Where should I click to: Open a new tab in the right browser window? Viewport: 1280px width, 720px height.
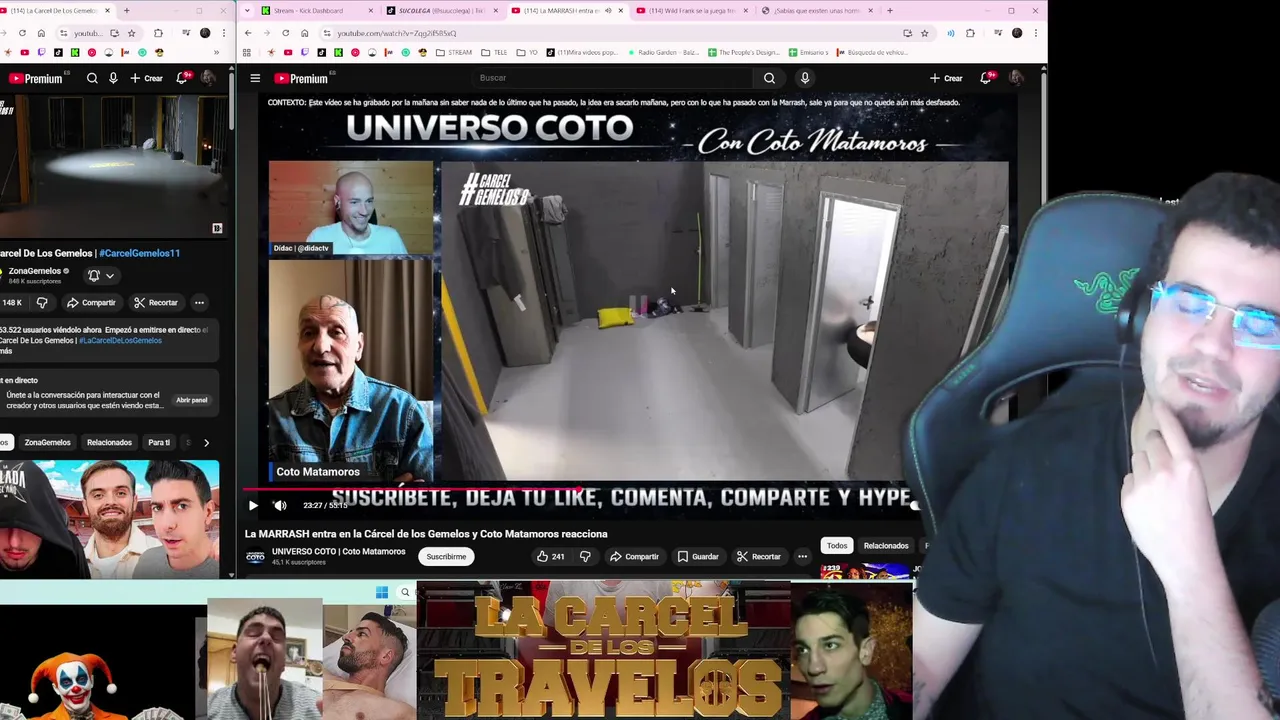tap(889, 11)
